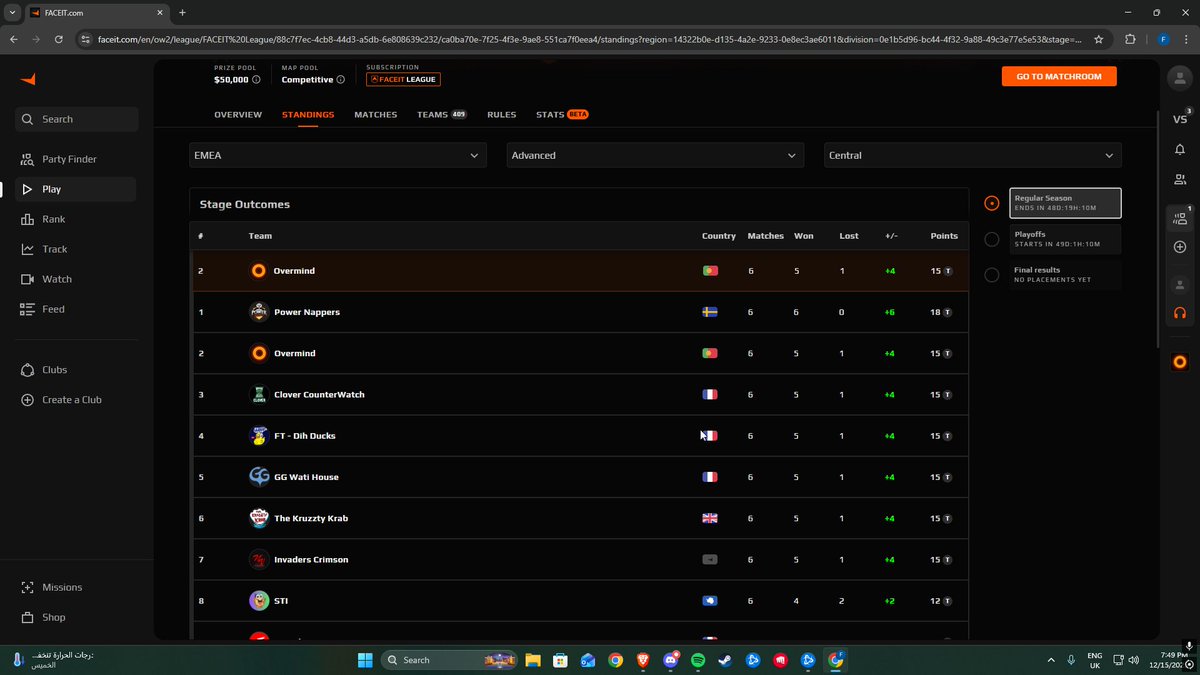Switch to the Matches tab

click(x=376, y=115)
